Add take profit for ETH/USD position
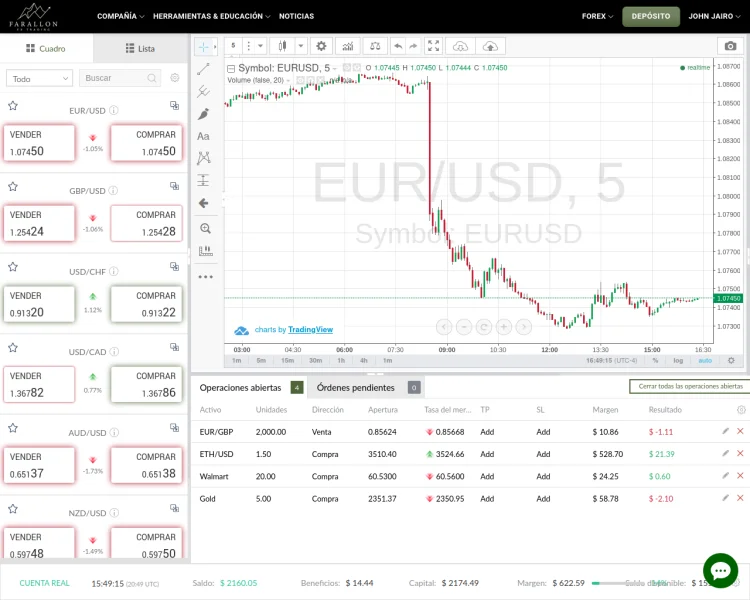 pos(487,454)
